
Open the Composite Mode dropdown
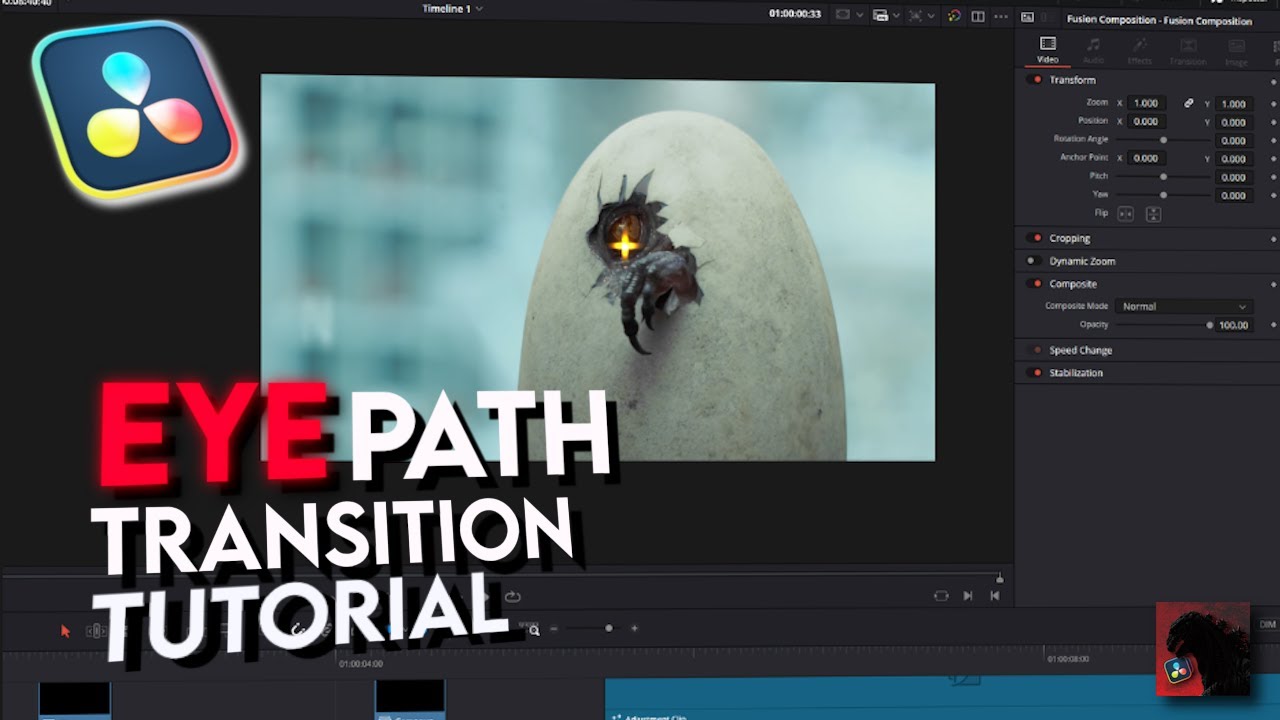click(1184, 306)
